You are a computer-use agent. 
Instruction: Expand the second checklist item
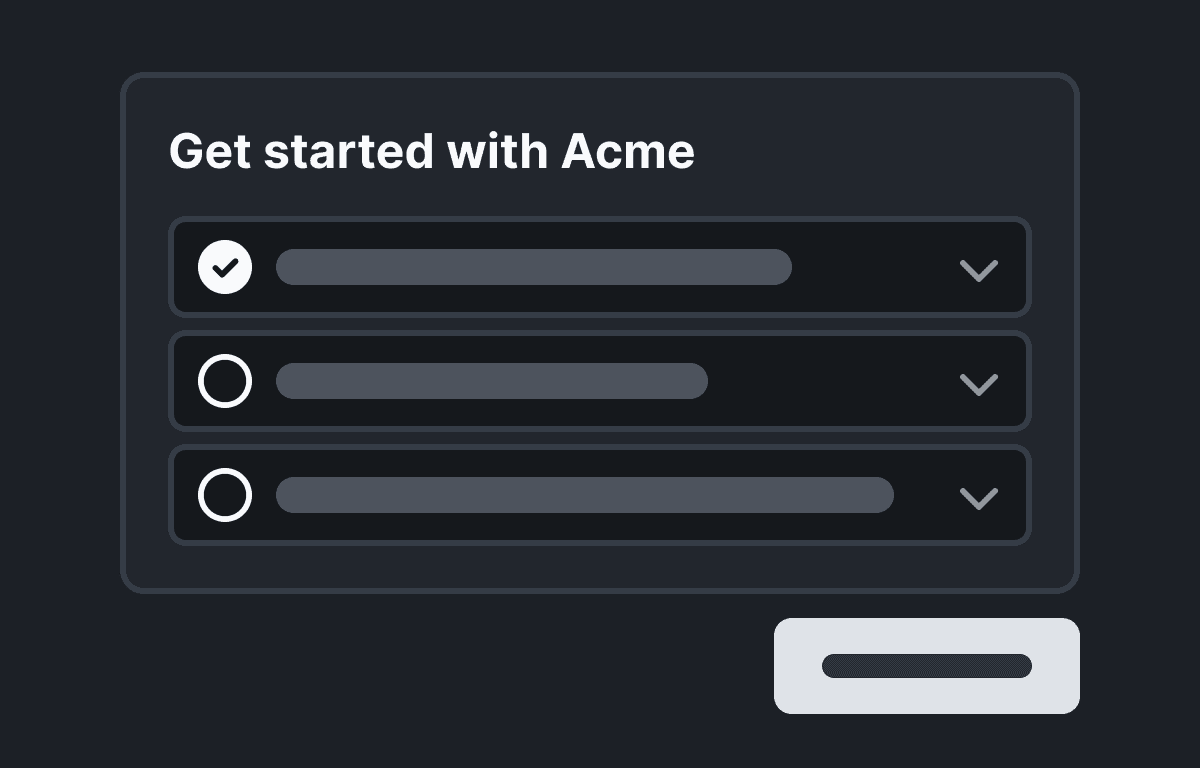[979, 384]
